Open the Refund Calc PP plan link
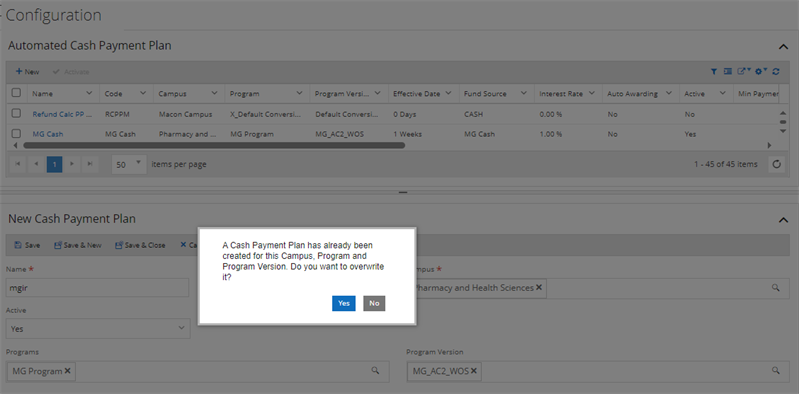799x394 pixels. (x=62, y=114)
